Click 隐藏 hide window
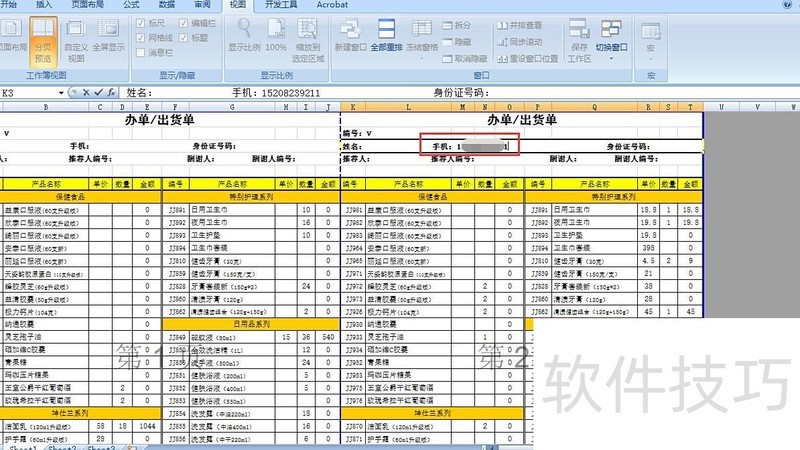800x450 pixels. (457, 42)
